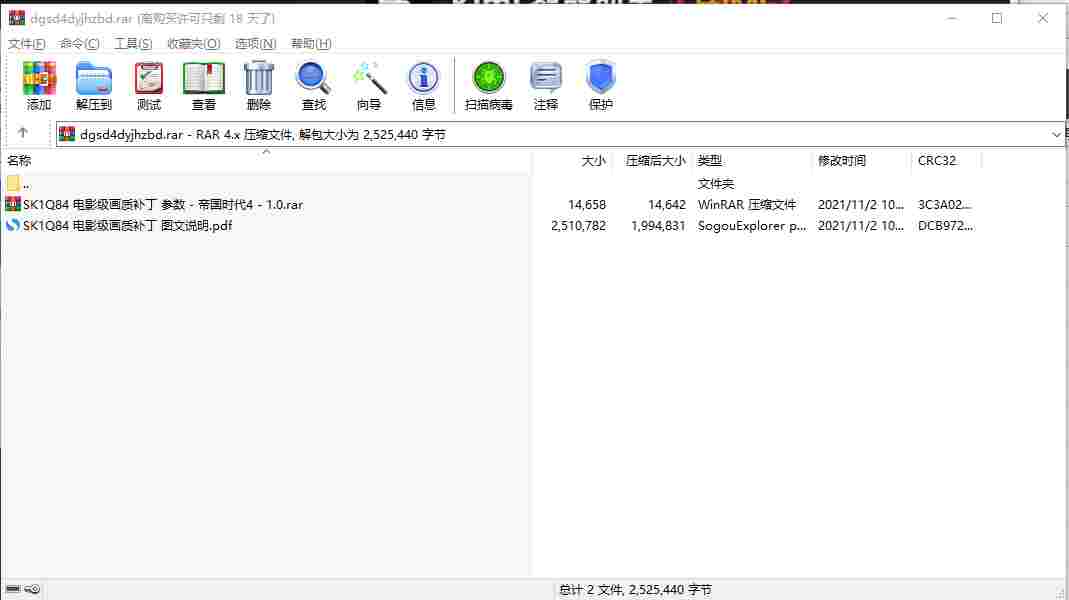Open the Options (选项) menu
The width and height of the screenshot is (1069, 600).
[256, 44]
